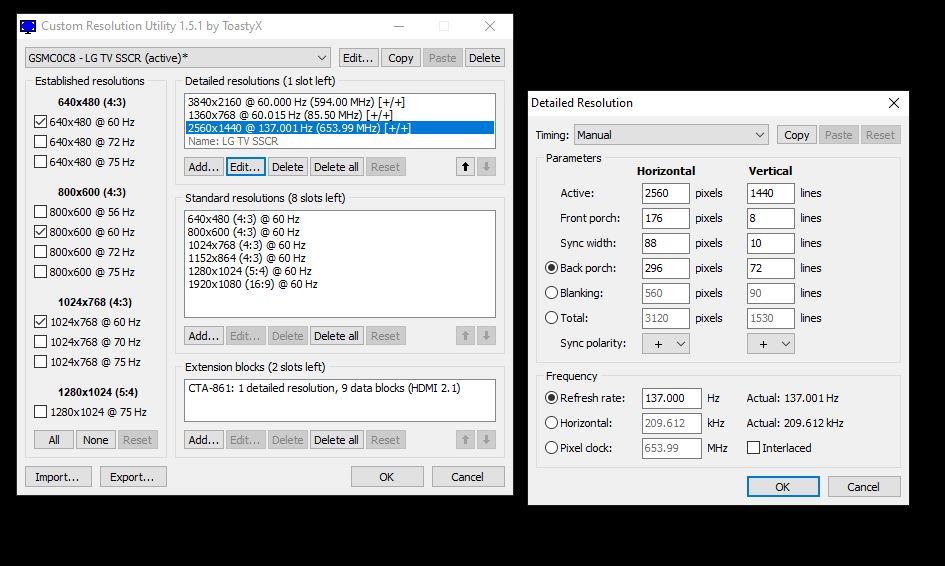945x566 pixels.
Task: Click the None button for established resolutions
Action: click(96, 440)
